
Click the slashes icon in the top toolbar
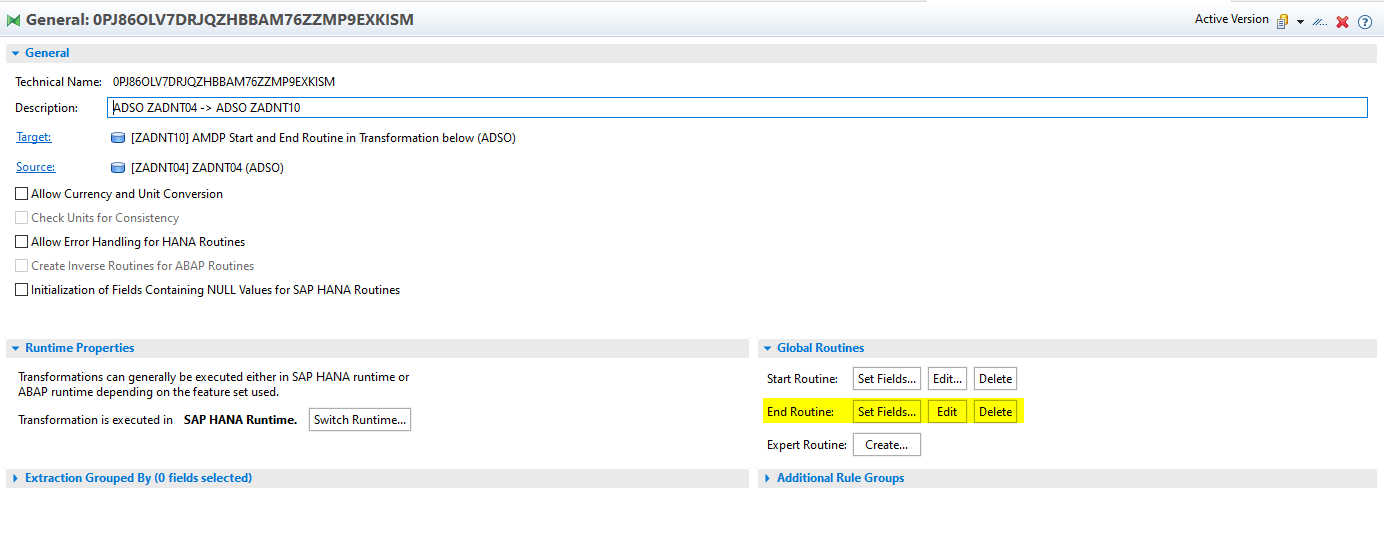coord(1320,21)
